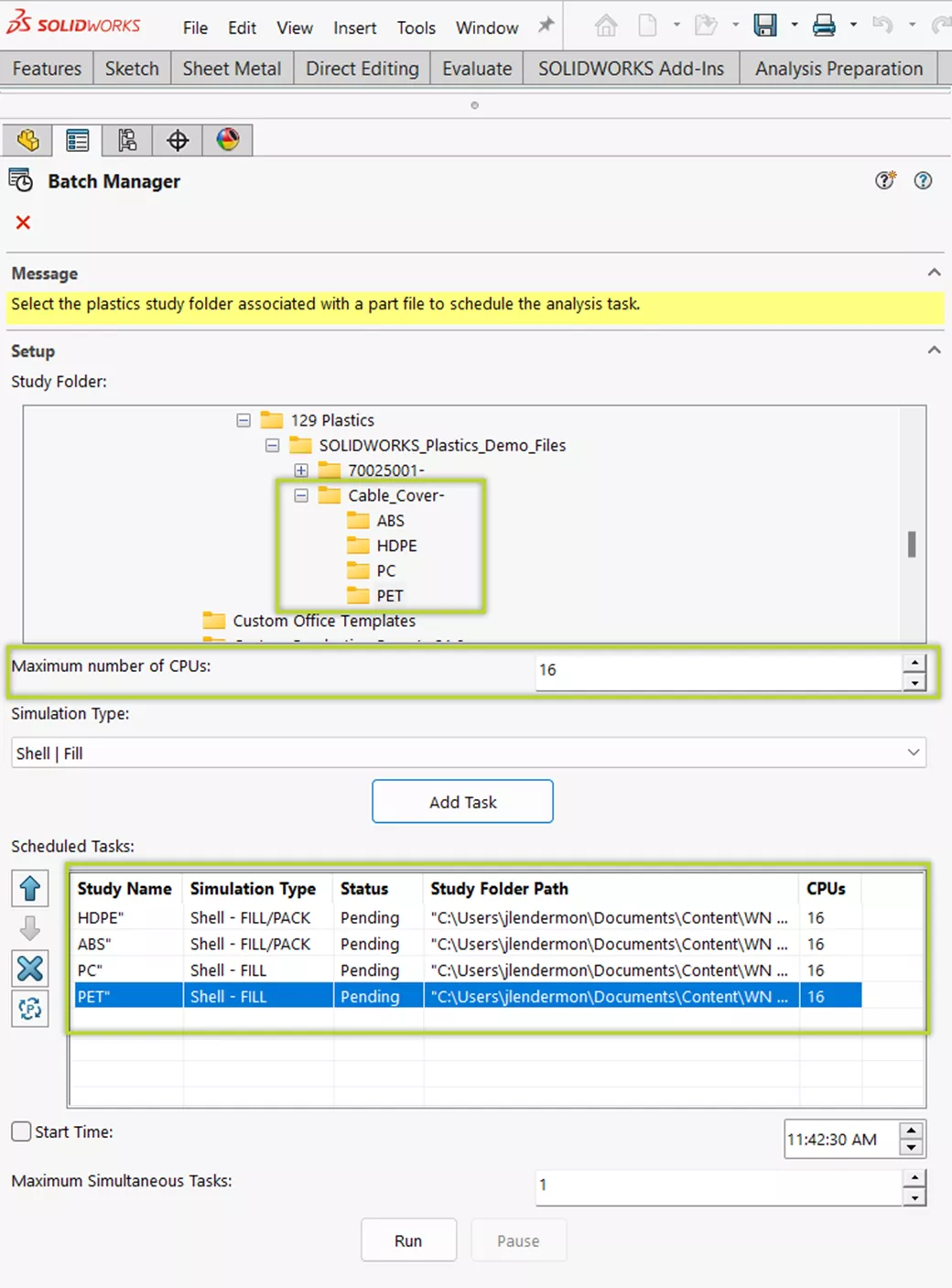Open the View menu
The height and width of the screenshot is (1288, 952).
click(x=295, y=28)
